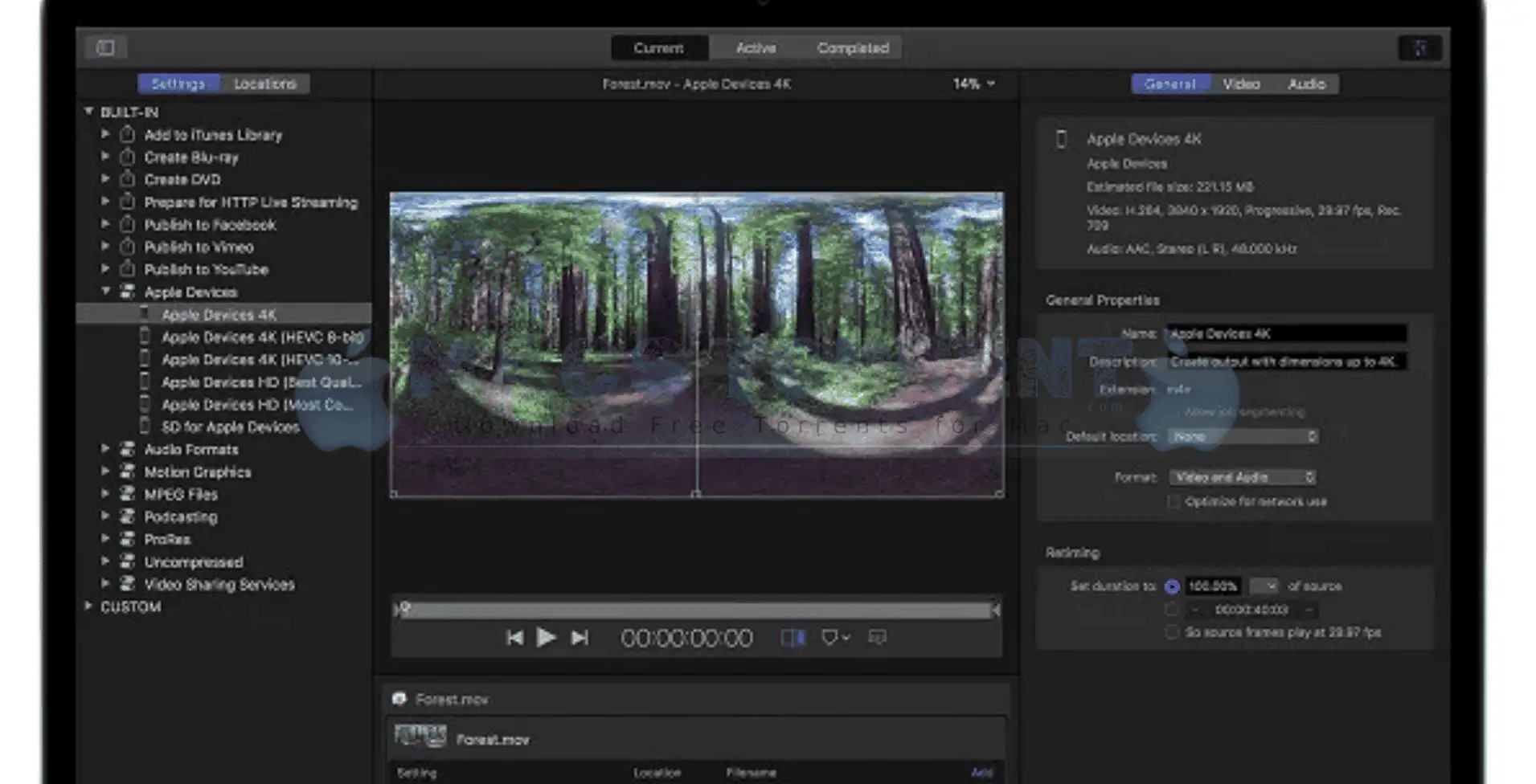This screenshot has height=784, width=1536.
Task: Open the Audio inspector tab
Action: coord(1307,84)
